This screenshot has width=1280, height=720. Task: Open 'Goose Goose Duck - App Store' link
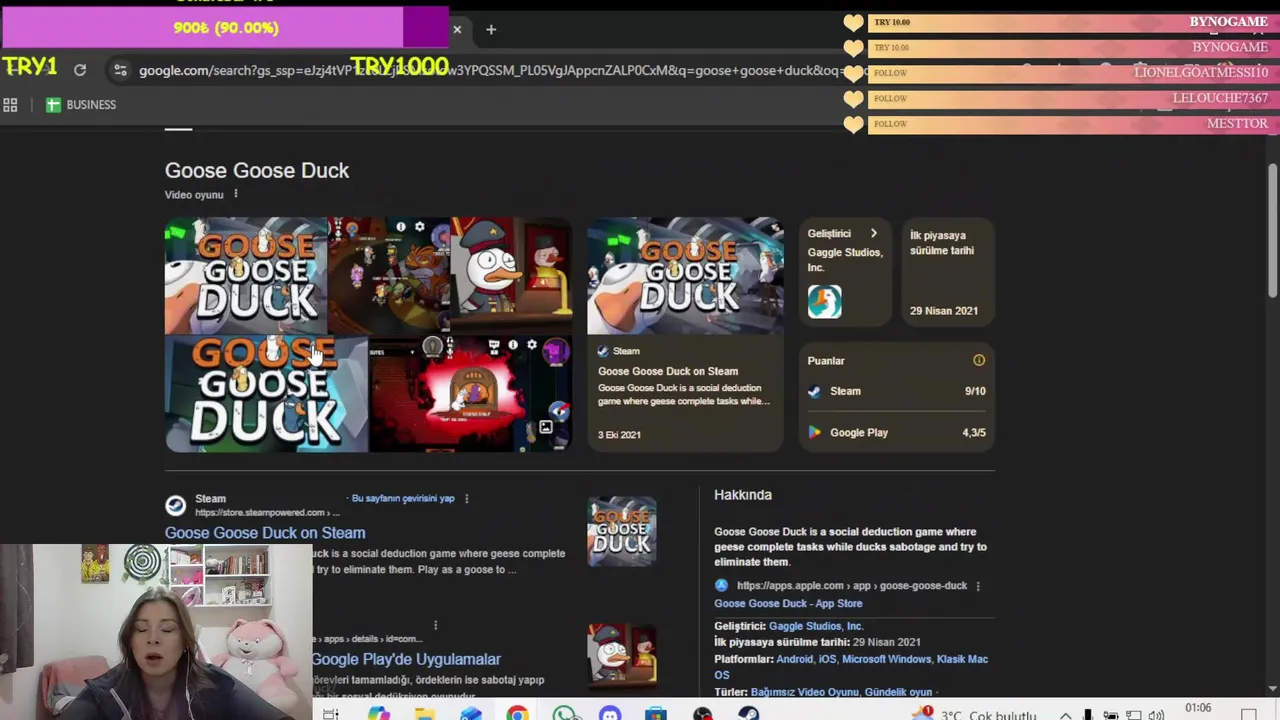click(x=788, y=603)
